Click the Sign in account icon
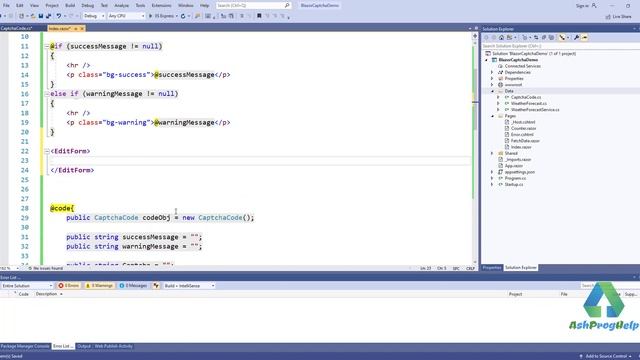 coord(594,6)
